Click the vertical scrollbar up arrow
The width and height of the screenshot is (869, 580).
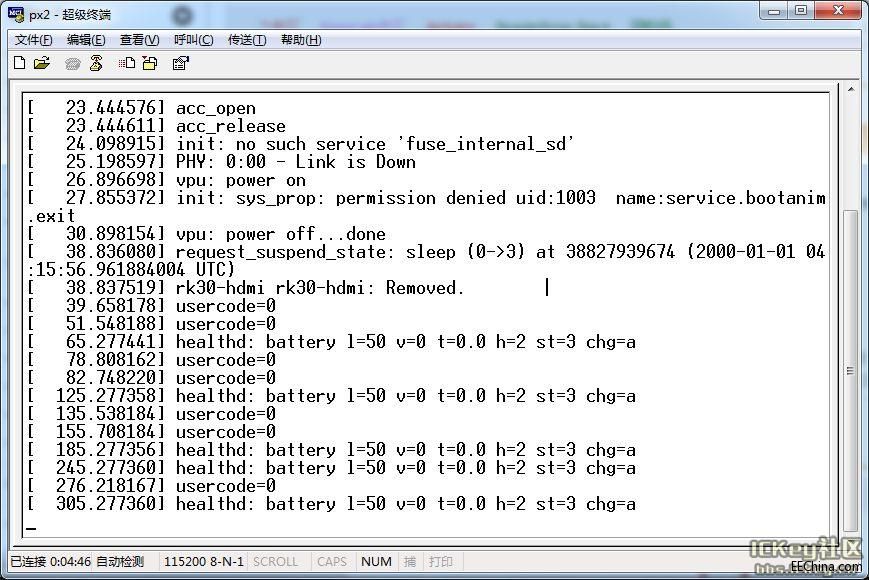coord(850,91)
